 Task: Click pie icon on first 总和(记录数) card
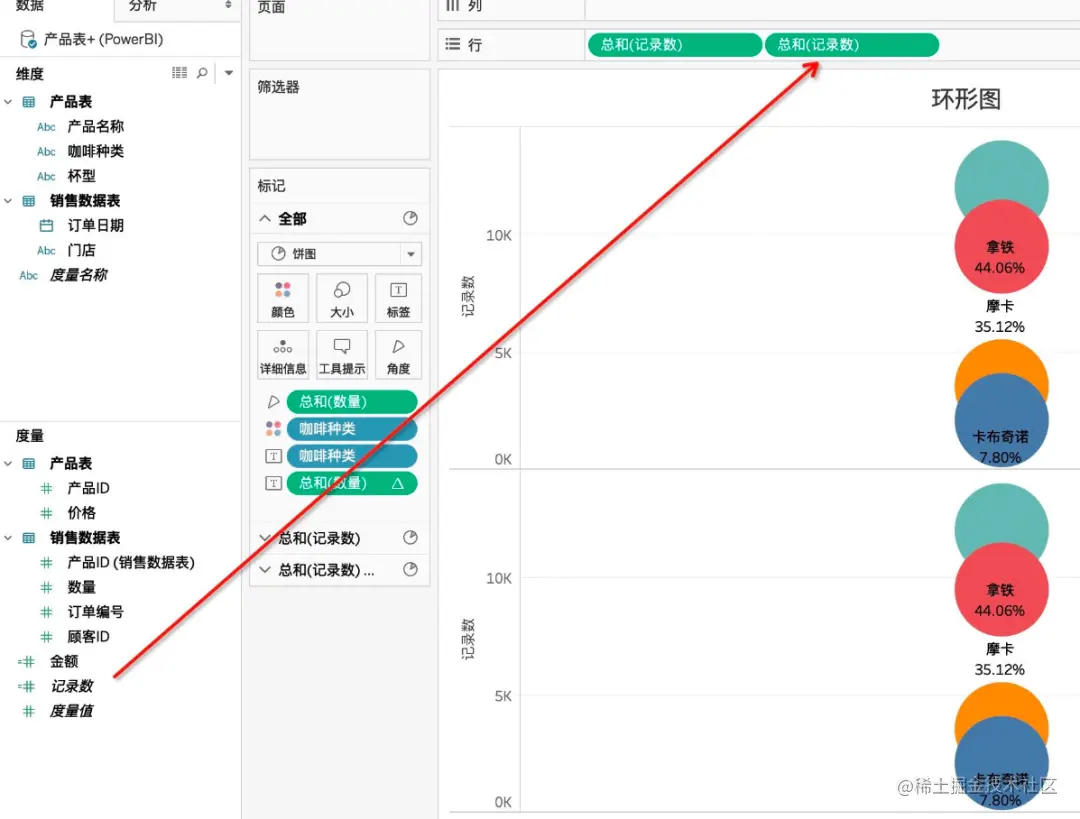pos(411,537)
